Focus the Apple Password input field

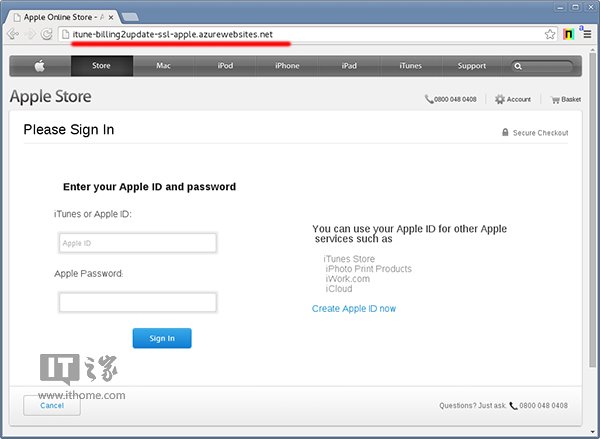[138, 302]
